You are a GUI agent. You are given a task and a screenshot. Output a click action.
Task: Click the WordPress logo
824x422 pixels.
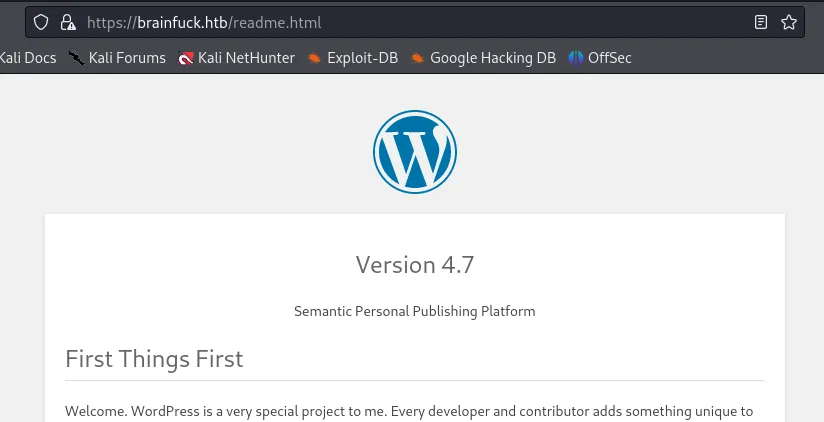[x=415, y=152]
